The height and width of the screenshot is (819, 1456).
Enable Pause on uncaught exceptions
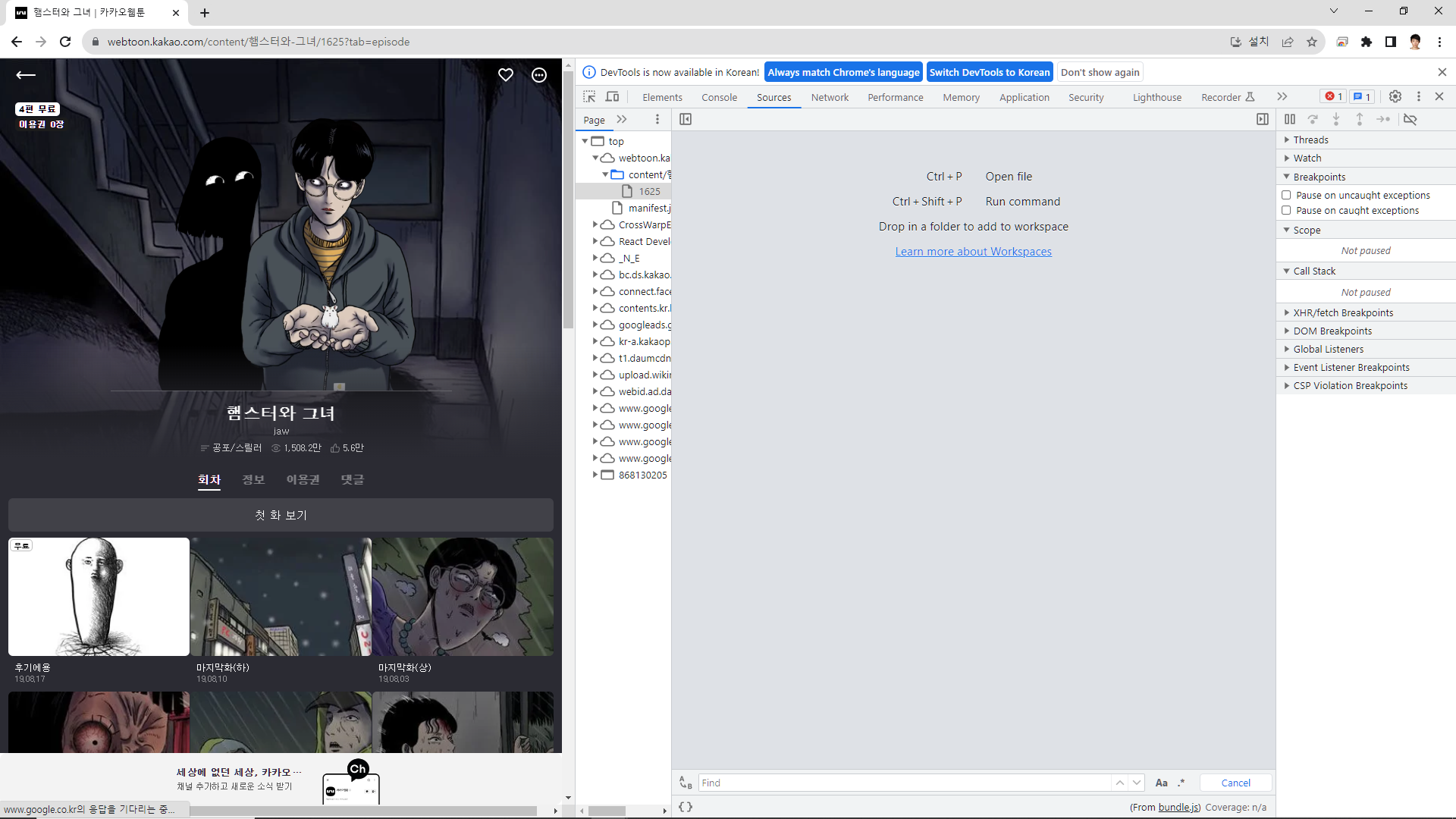point(1286,195)
